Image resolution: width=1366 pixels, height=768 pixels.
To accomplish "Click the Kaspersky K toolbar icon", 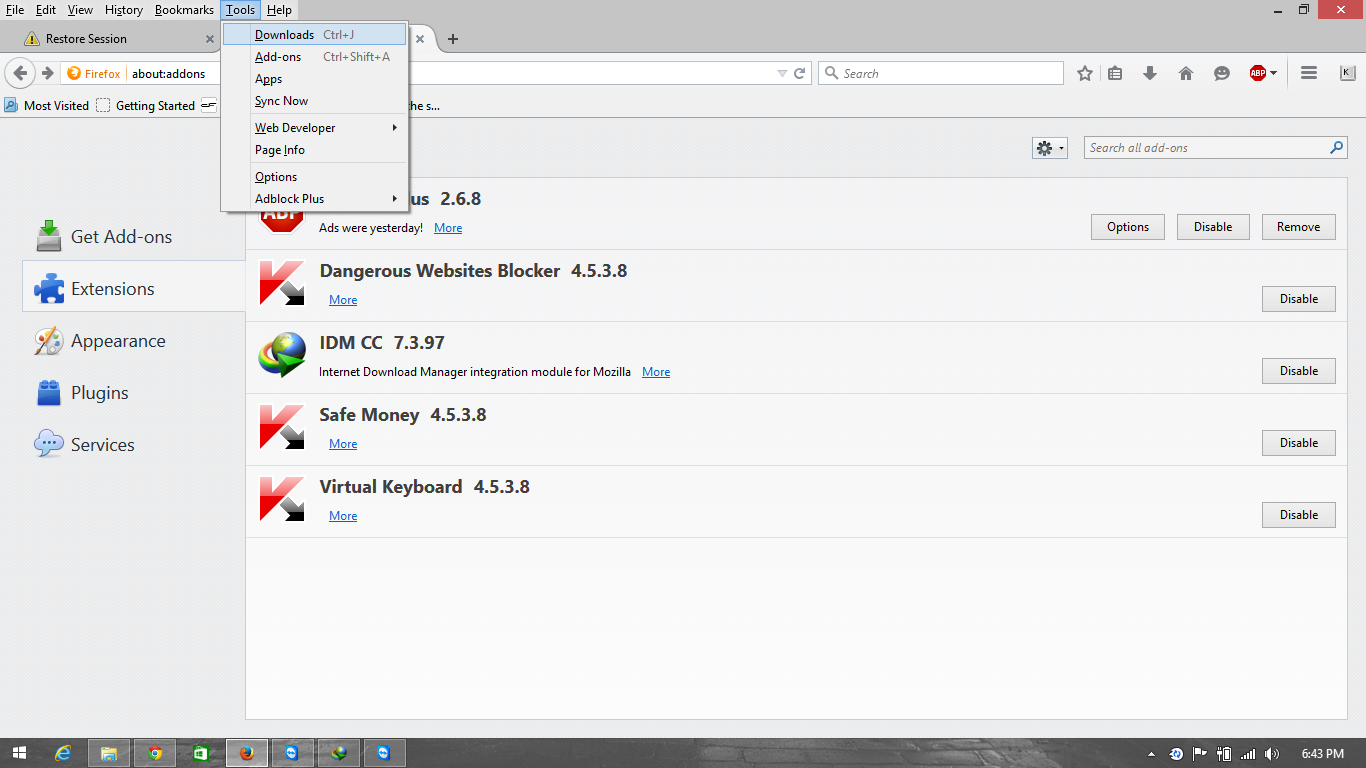I will tap(1347, 73).
